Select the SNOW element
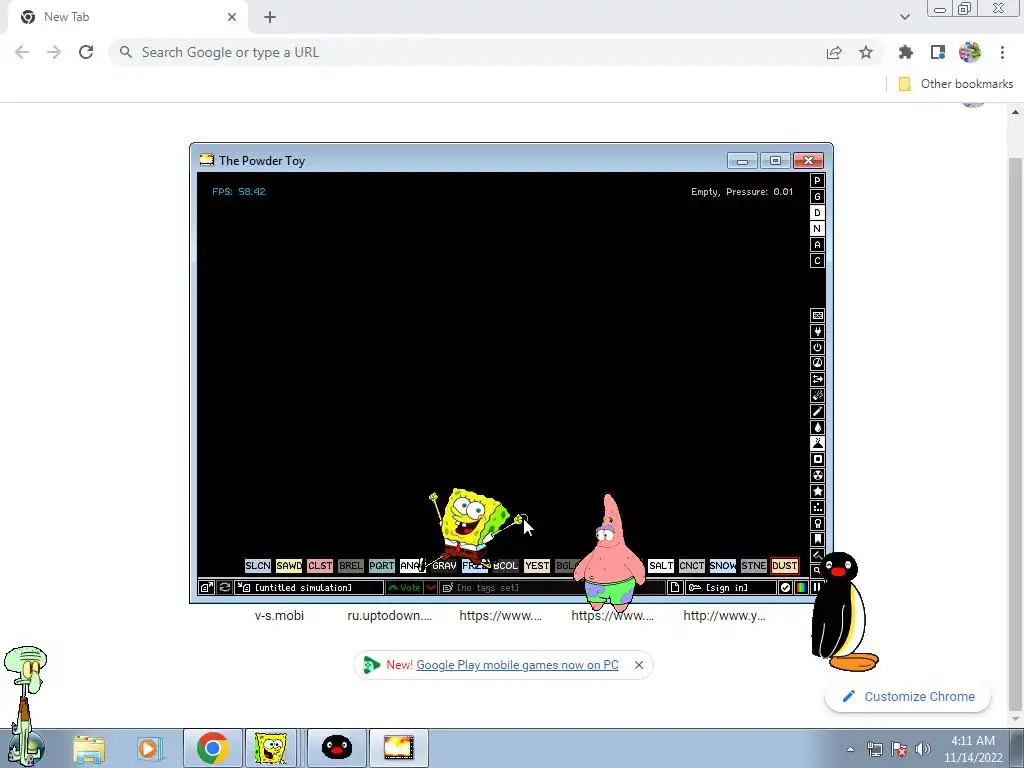This screenshot has height=768, width=1024. click(723, 566)
